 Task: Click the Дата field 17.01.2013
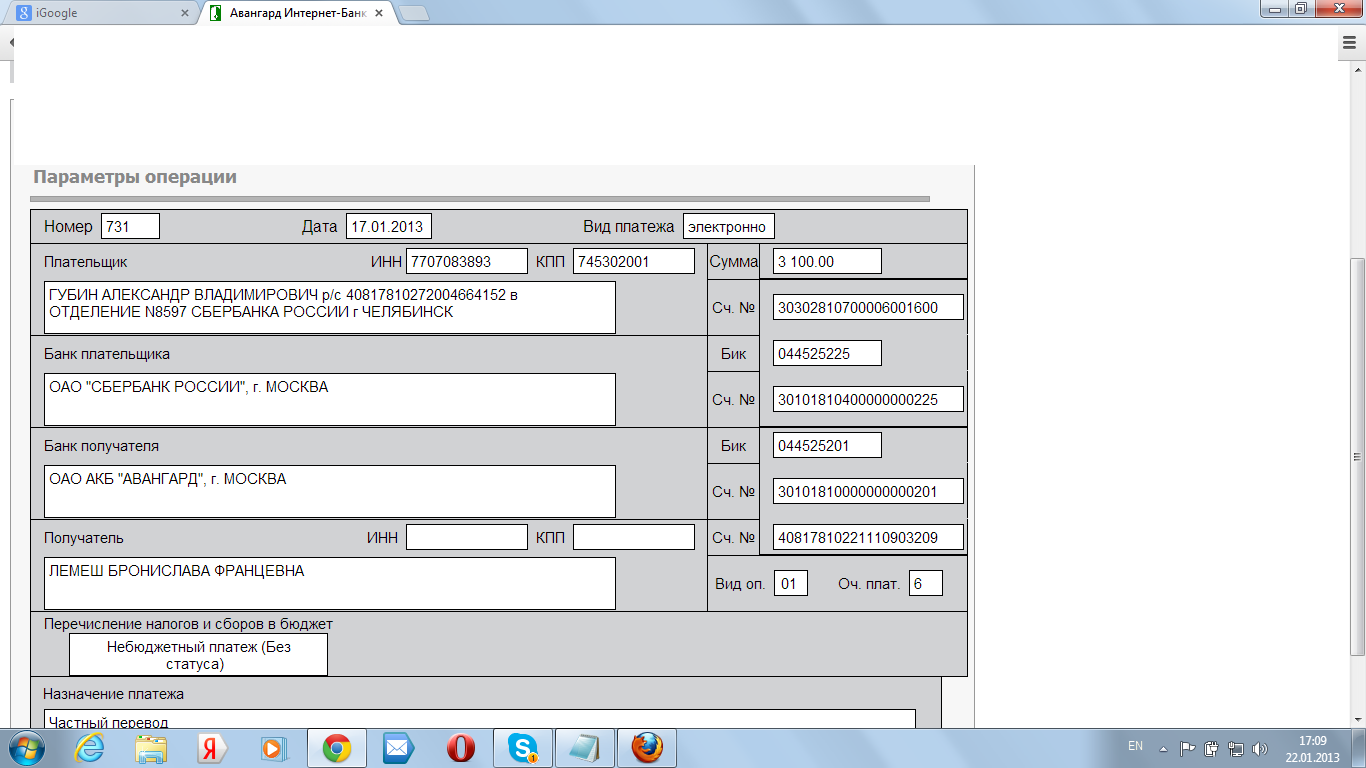(389, 226)
